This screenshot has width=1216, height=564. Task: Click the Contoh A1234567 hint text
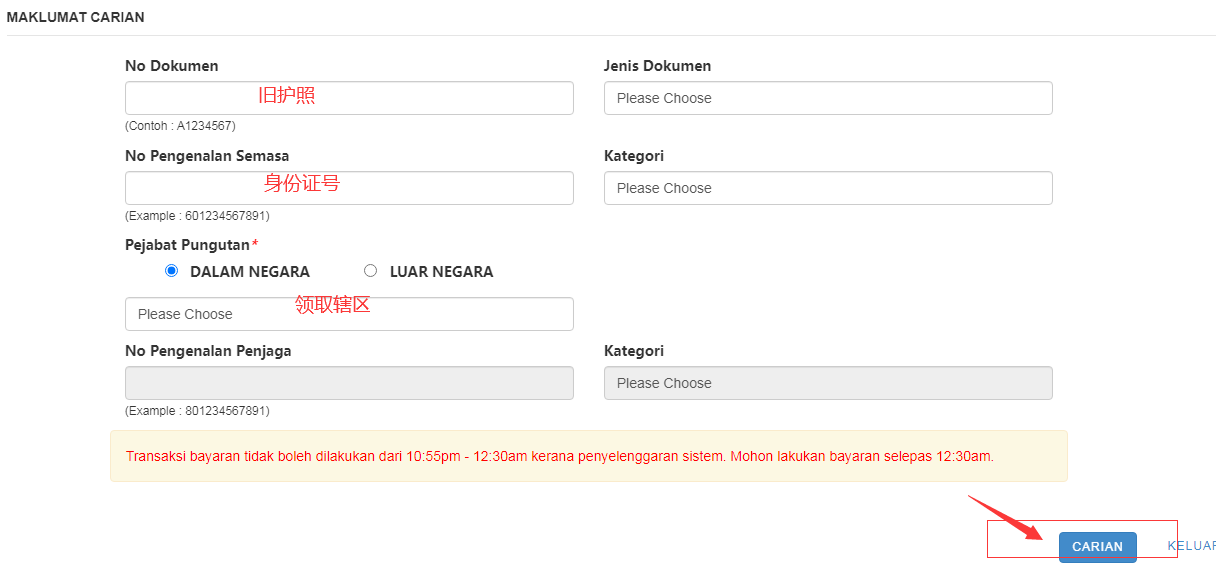(180, 126)
